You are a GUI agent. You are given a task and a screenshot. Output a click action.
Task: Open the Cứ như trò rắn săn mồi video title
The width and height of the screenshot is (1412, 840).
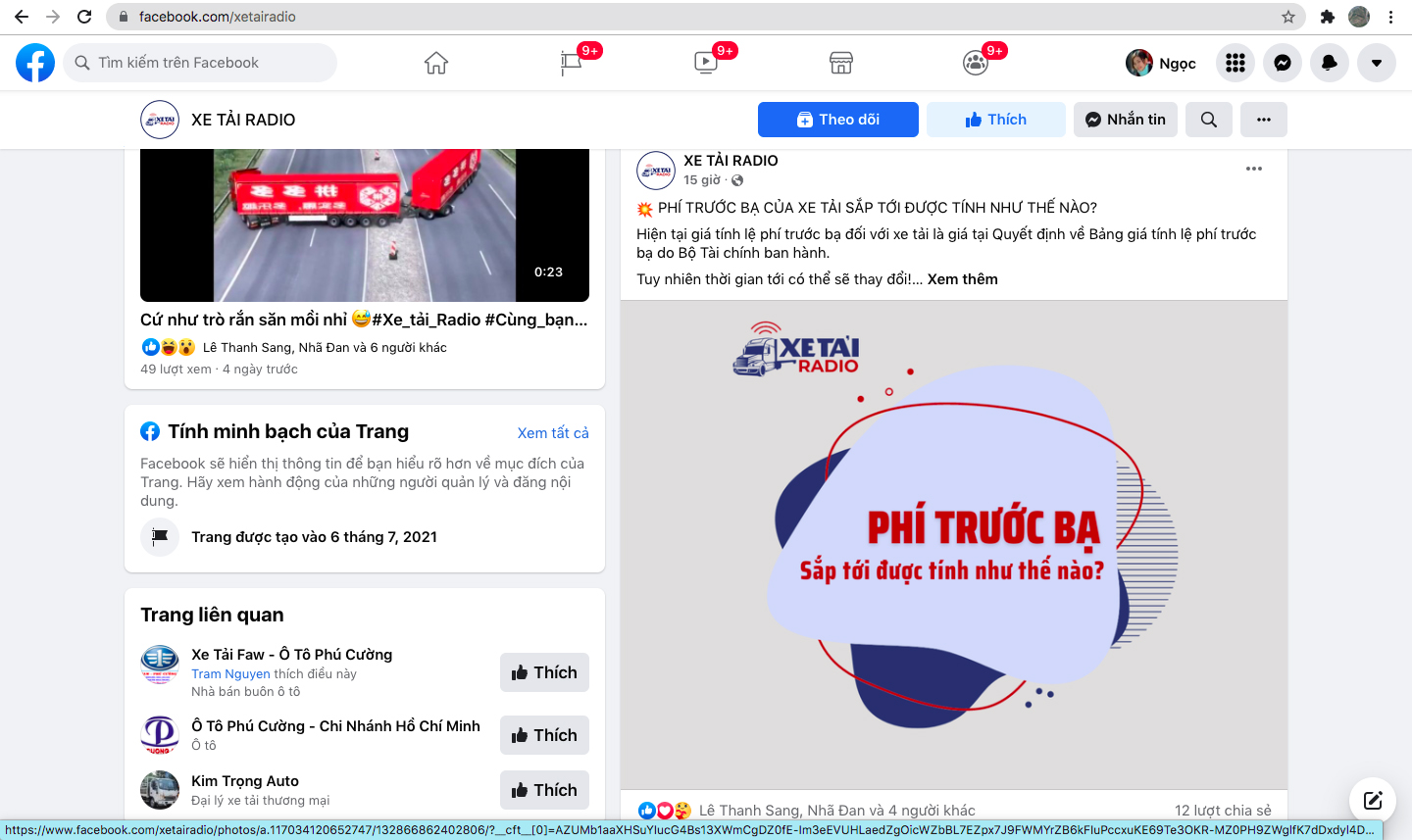tap(364, 320)
